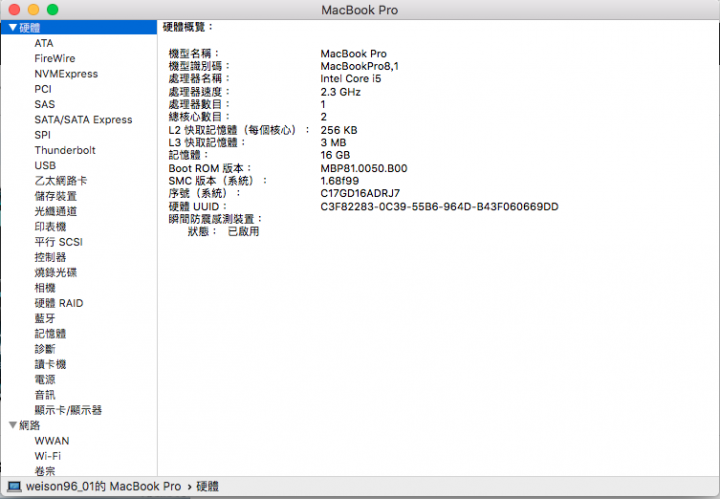Select 相機 in the sidebar
The image size is (720, 499).
pyautogui.click(x=45, y=288)
